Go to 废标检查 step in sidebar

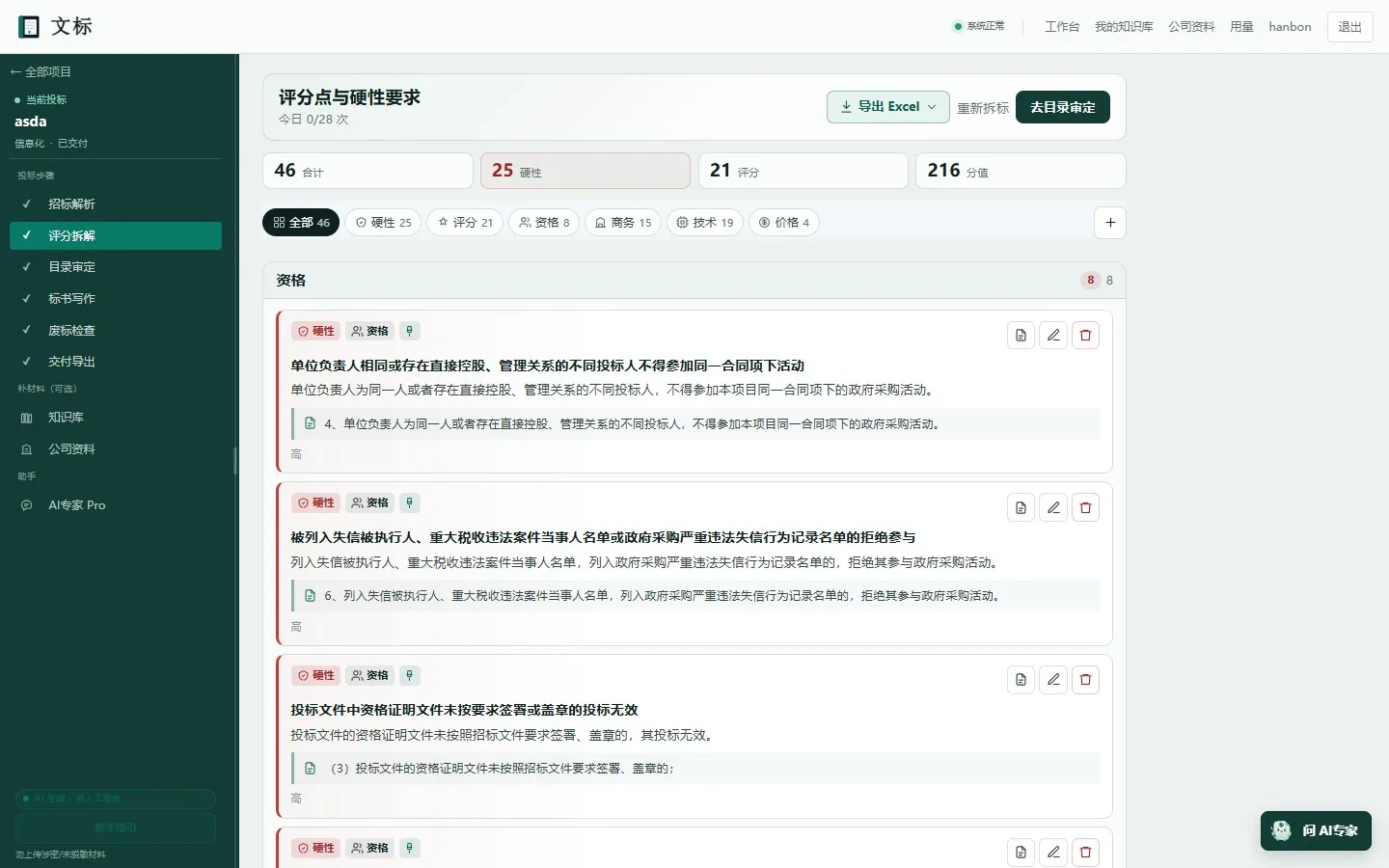click(116, 331)
